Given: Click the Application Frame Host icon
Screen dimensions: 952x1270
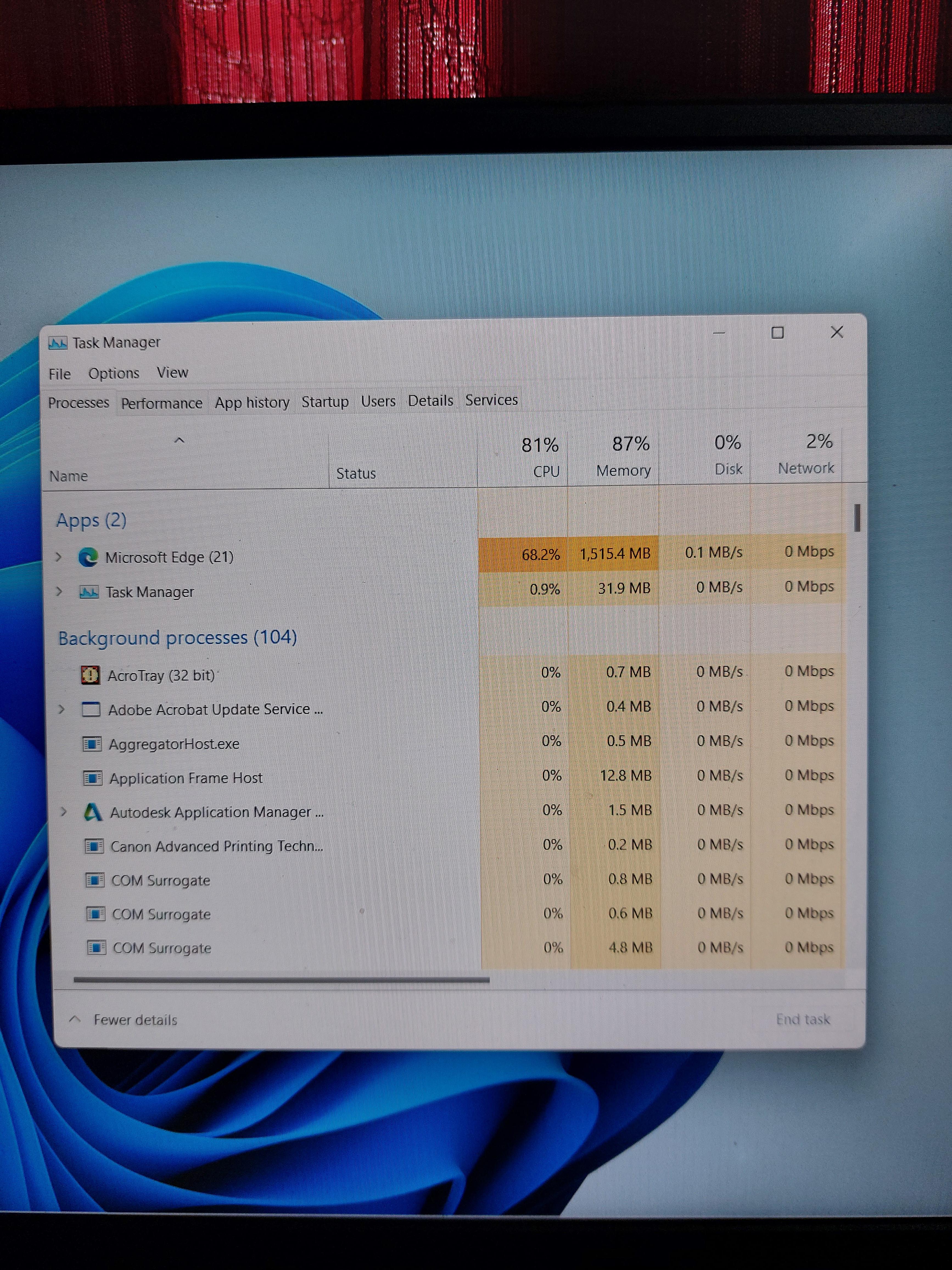Looking at the screenshot, I should tap(93, 778).
